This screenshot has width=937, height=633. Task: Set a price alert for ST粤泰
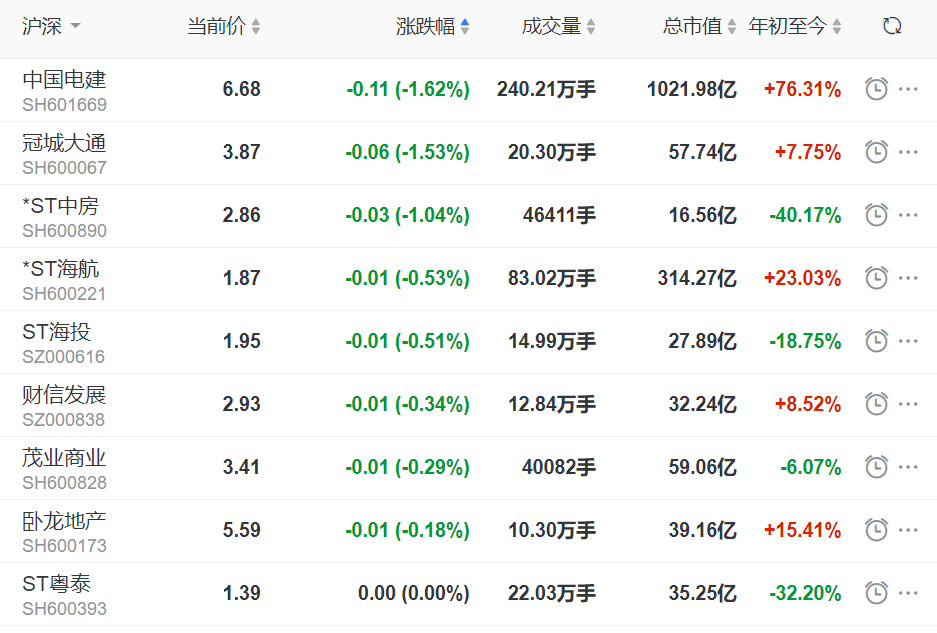tap(876, 593)
